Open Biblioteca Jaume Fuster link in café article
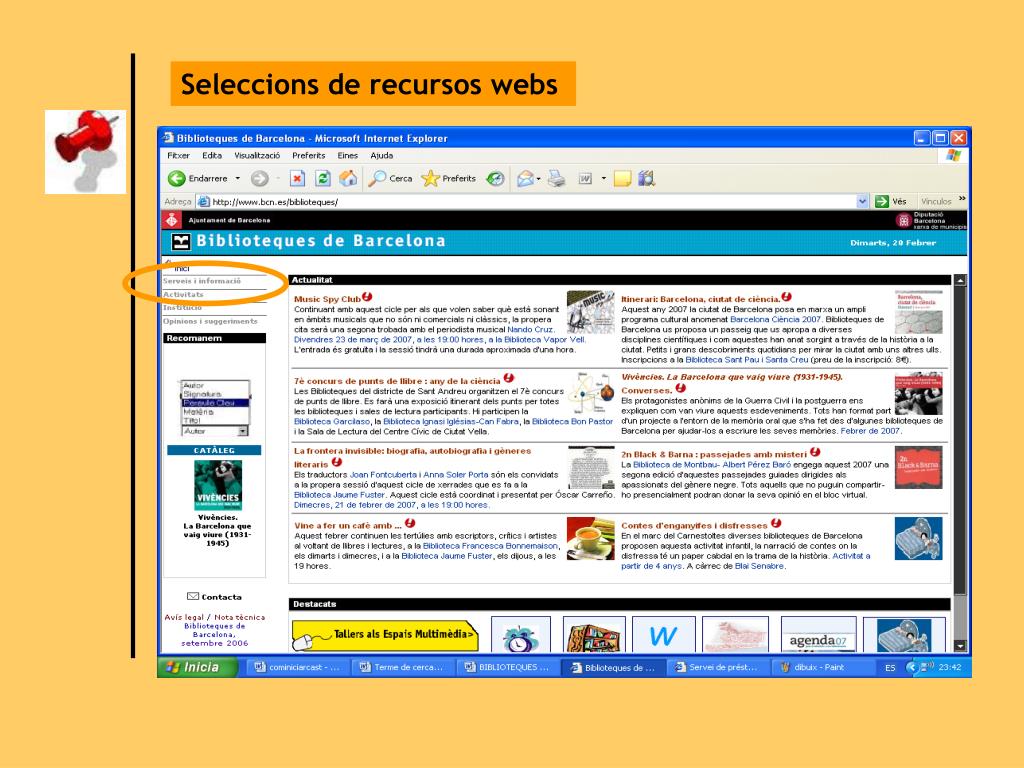Image resolution: width=1024 pixels, height=768 pixels. [x=447, y=556]
